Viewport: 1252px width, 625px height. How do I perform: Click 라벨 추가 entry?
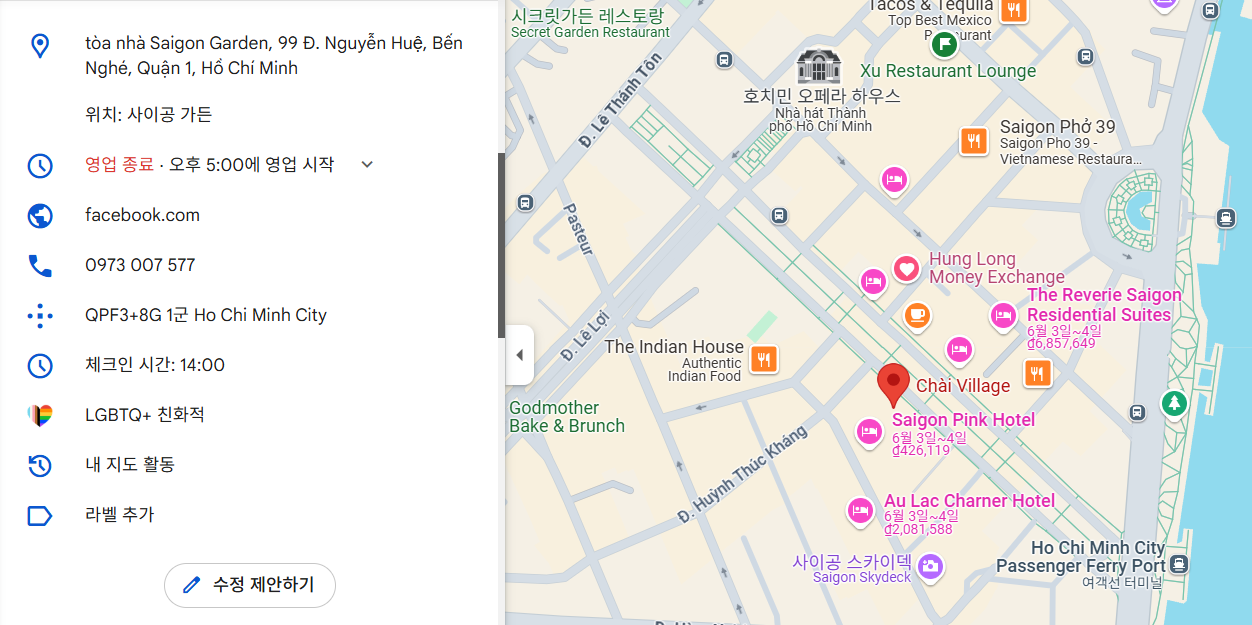point(120,515)
